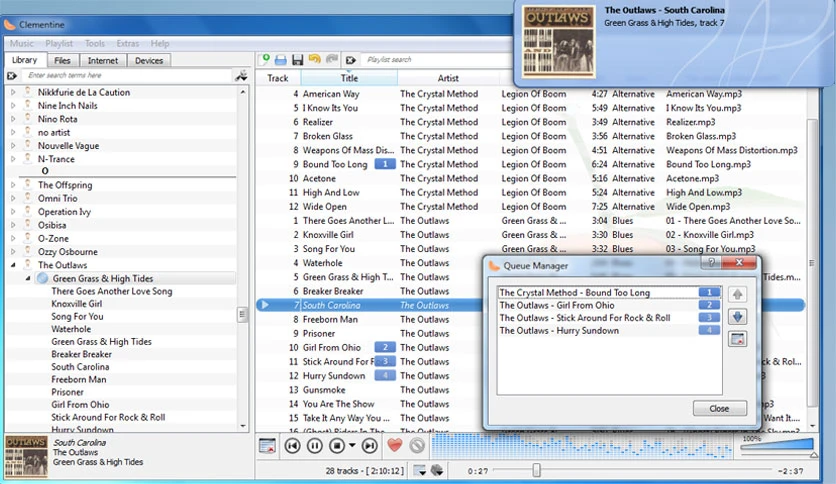
Task: Collapse The Outlaws artist tree node
Action: (x=13, y=265)
